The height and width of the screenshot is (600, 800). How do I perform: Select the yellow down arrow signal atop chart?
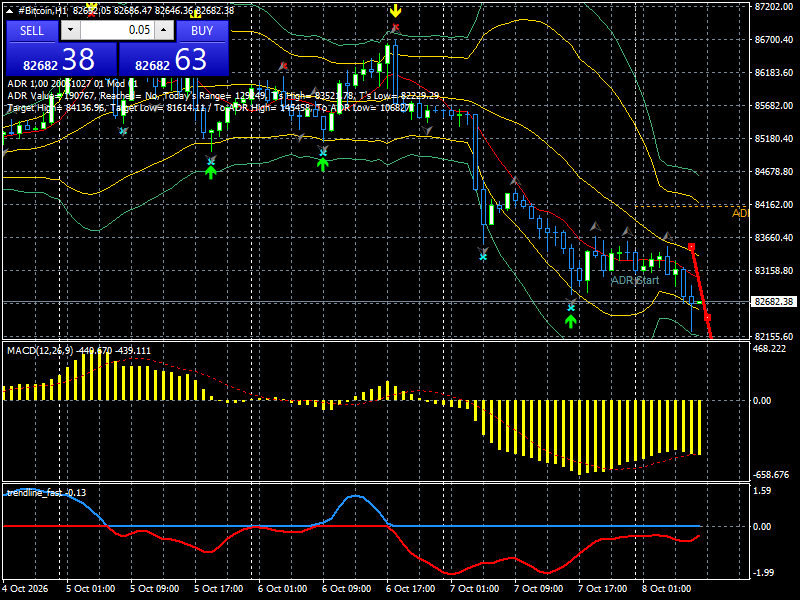(395, 11)
